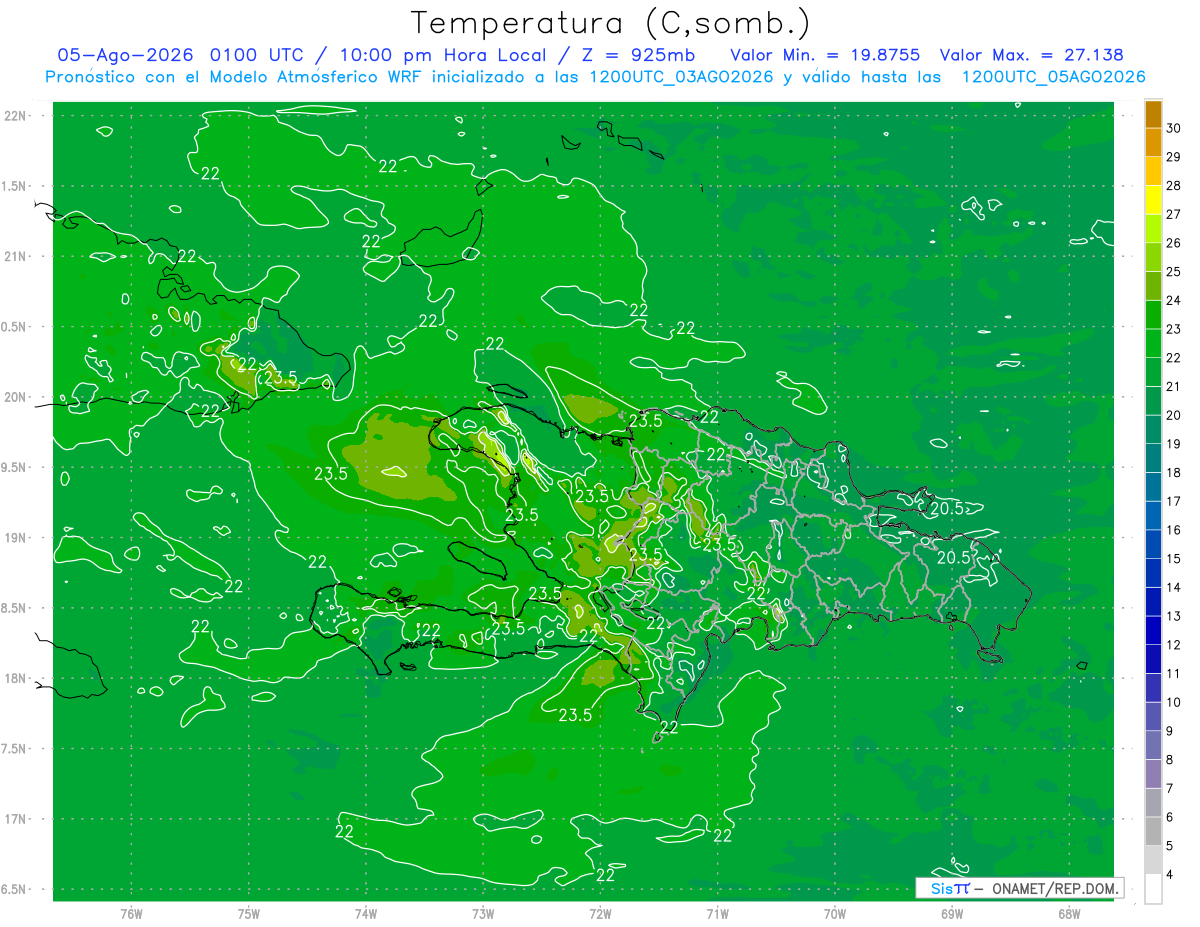This screenshot has height=927, width=1200.
Task: Click the '4' label on the color scale
Action: (x=1170, y=875)
